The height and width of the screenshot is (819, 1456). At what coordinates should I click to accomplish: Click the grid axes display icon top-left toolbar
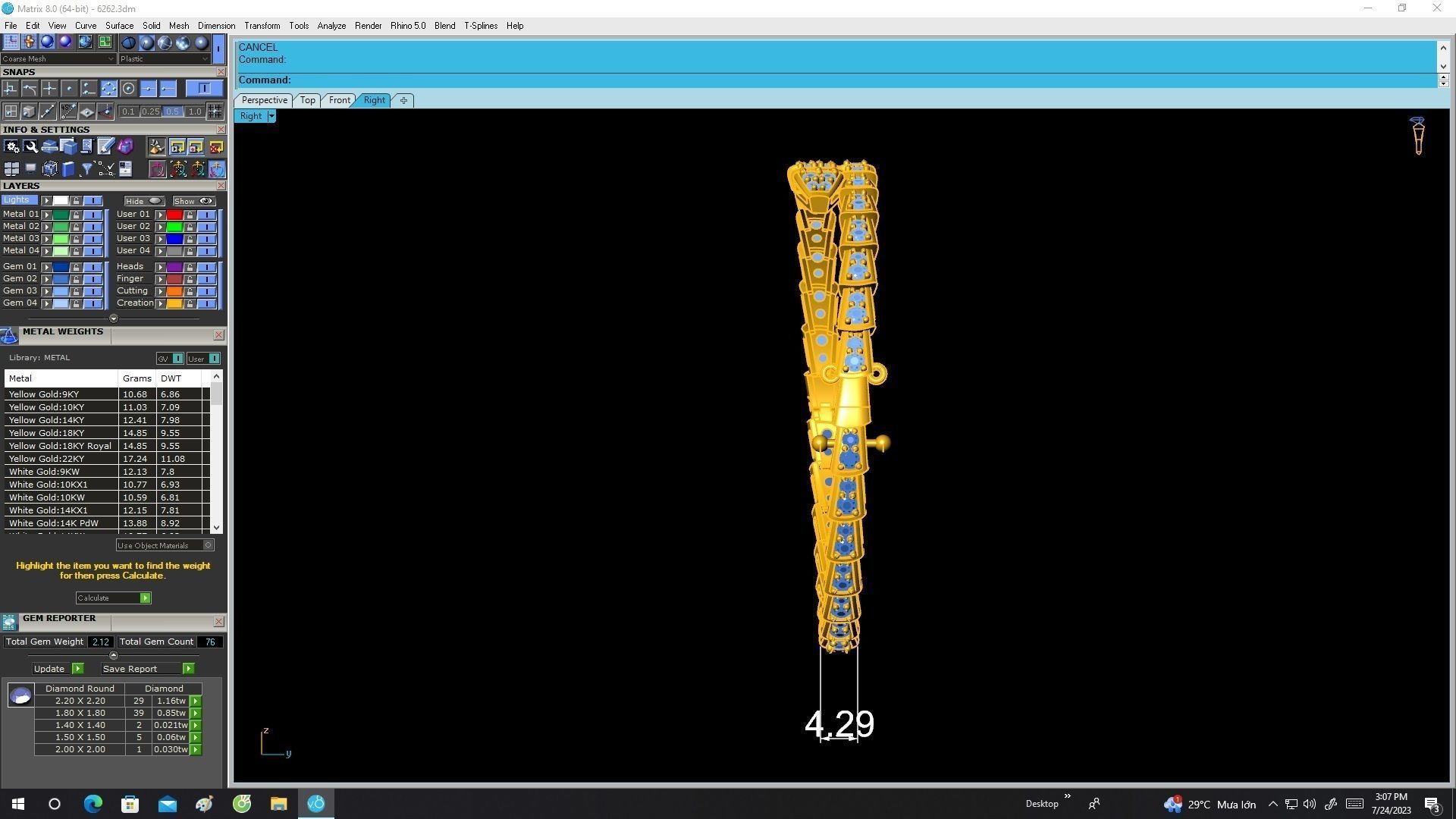coord(11,41)
